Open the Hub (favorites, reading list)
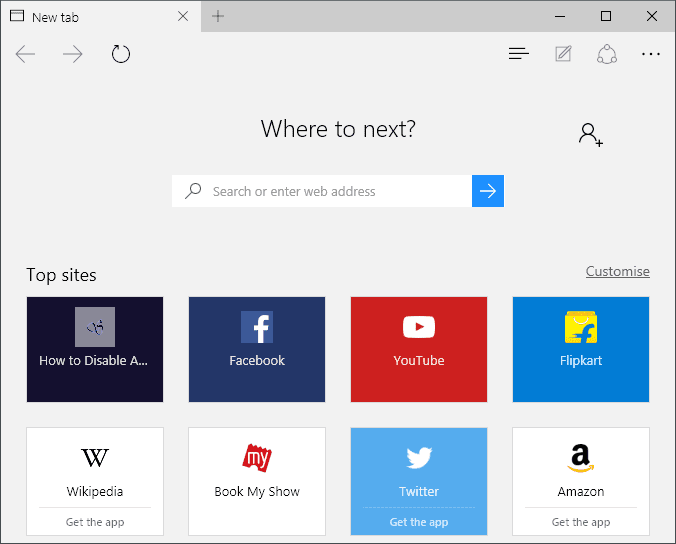 [x=519, y=53]
